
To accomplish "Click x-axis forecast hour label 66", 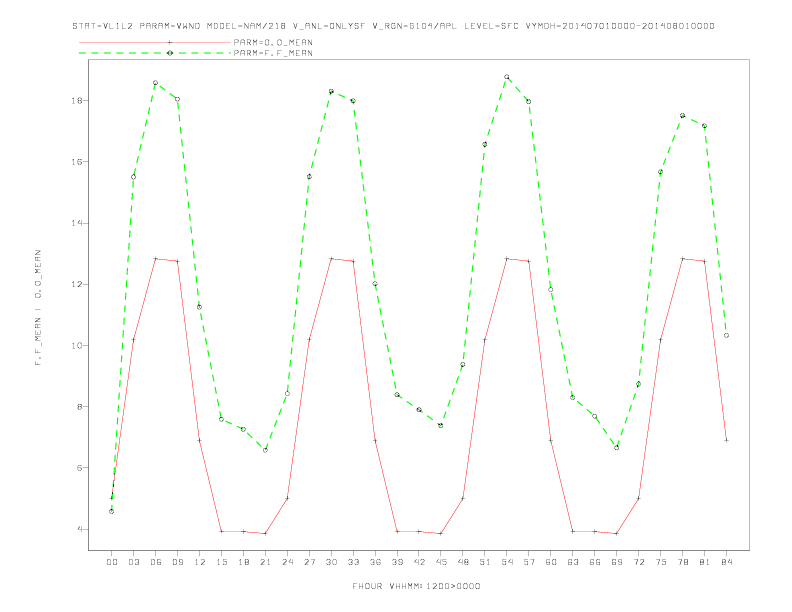I will click(x=595, y=562).
